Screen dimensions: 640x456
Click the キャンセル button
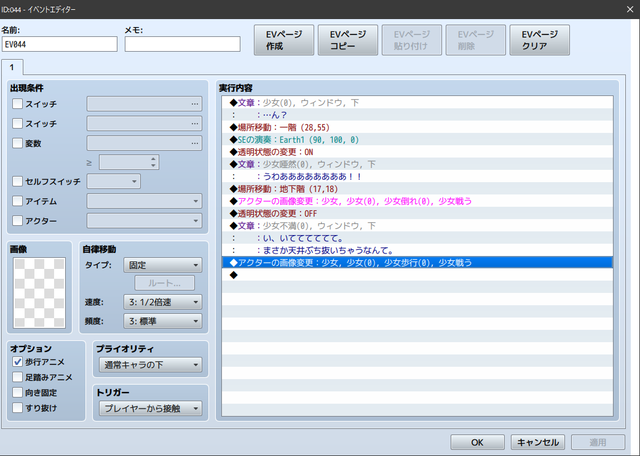pos(538,442)
